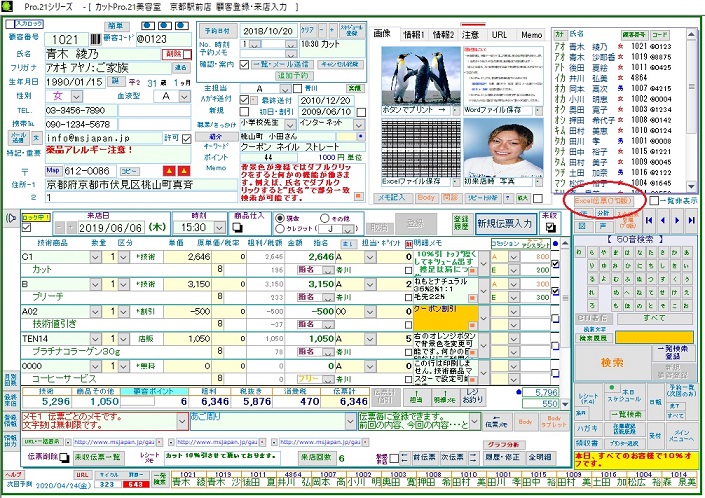Open the visit time 15:30 dropdown
Image resolution: width=705 pixels, height=498 pixels.
219,228
